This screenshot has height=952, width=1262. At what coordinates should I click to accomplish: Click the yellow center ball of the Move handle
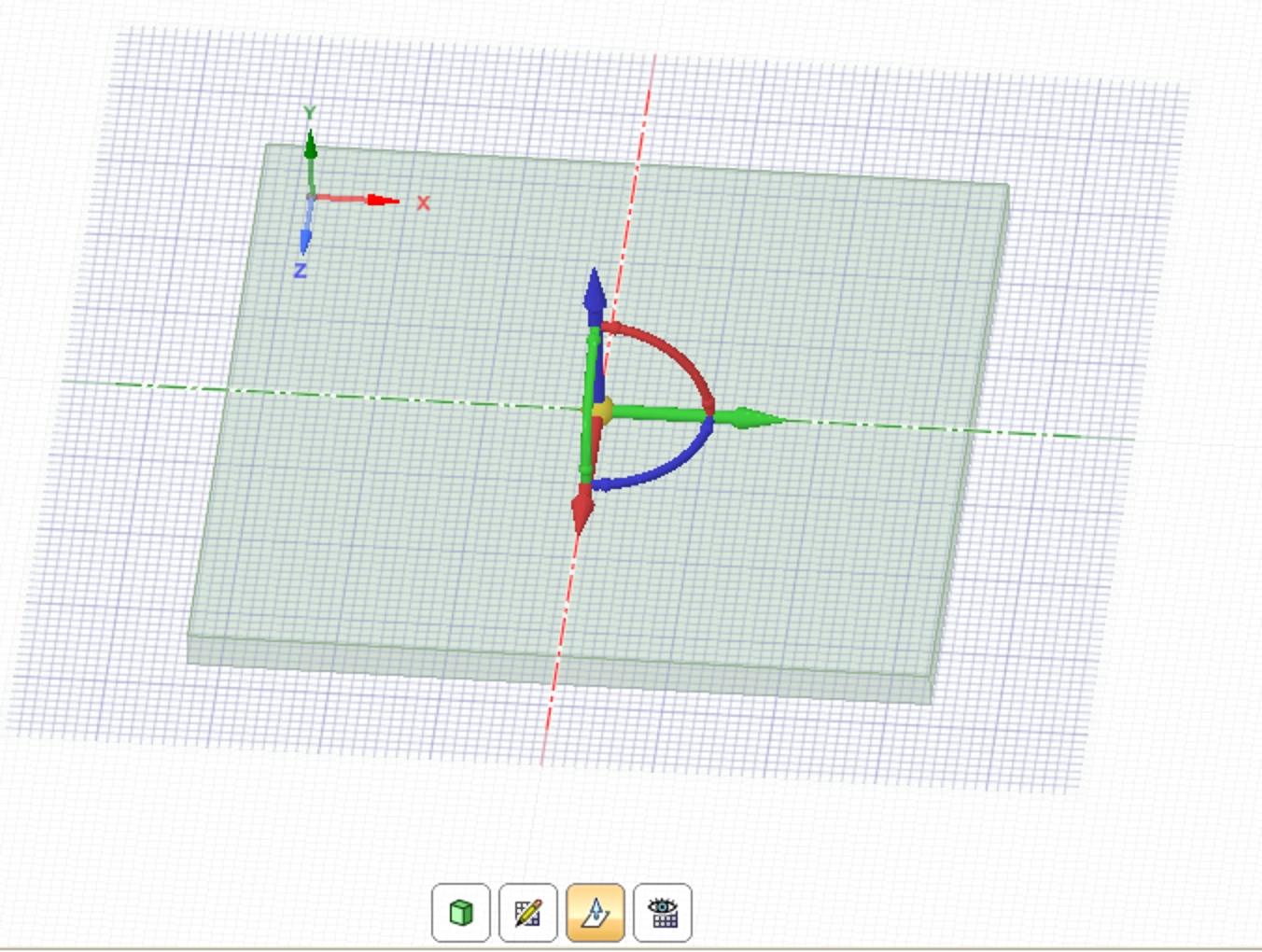[603, 409]
